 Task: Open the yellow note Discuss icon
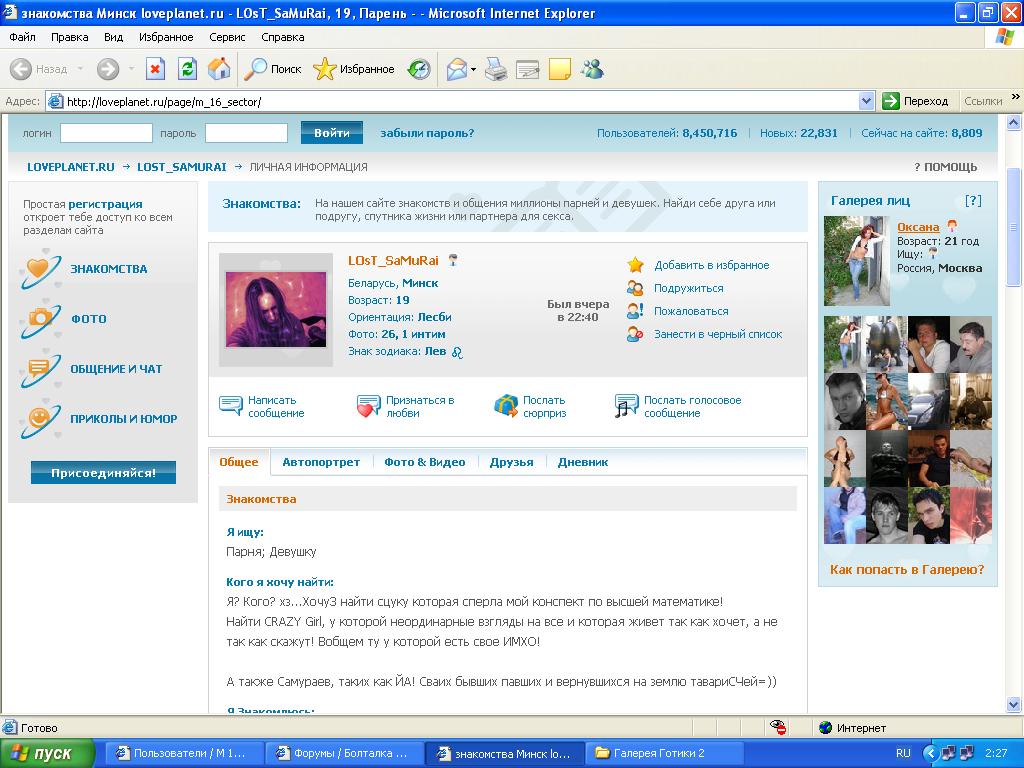click(560, 69)
